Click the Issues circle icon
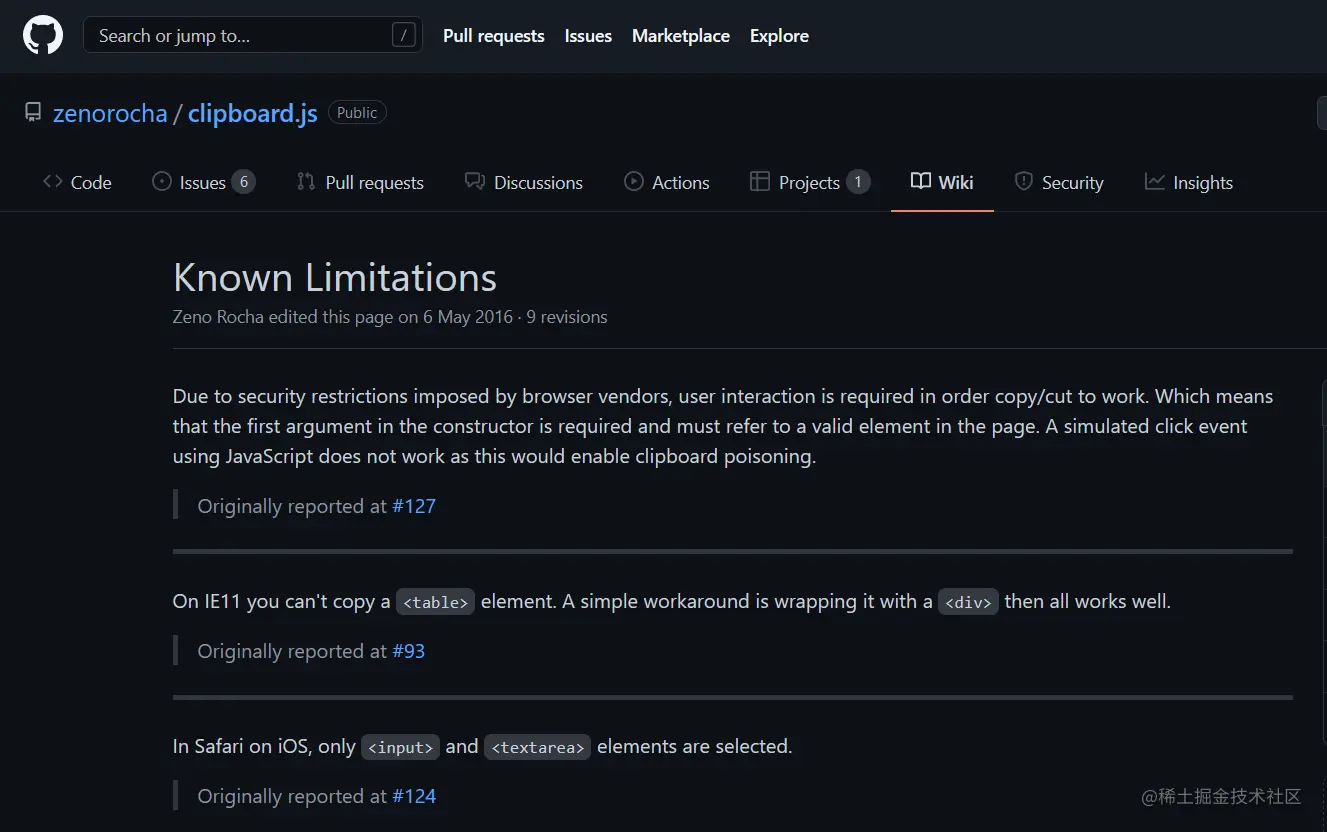Viewport: 1327px width, 832px height. pyautogui.click(x=162, y=182)
